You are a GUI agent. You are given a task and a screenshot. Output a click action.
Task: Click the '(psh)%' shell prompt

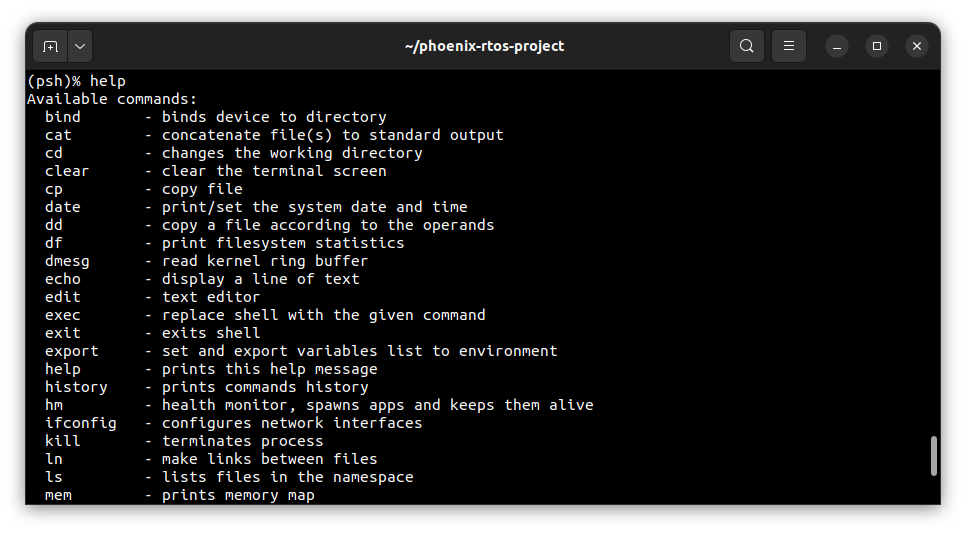pos(54,81)
